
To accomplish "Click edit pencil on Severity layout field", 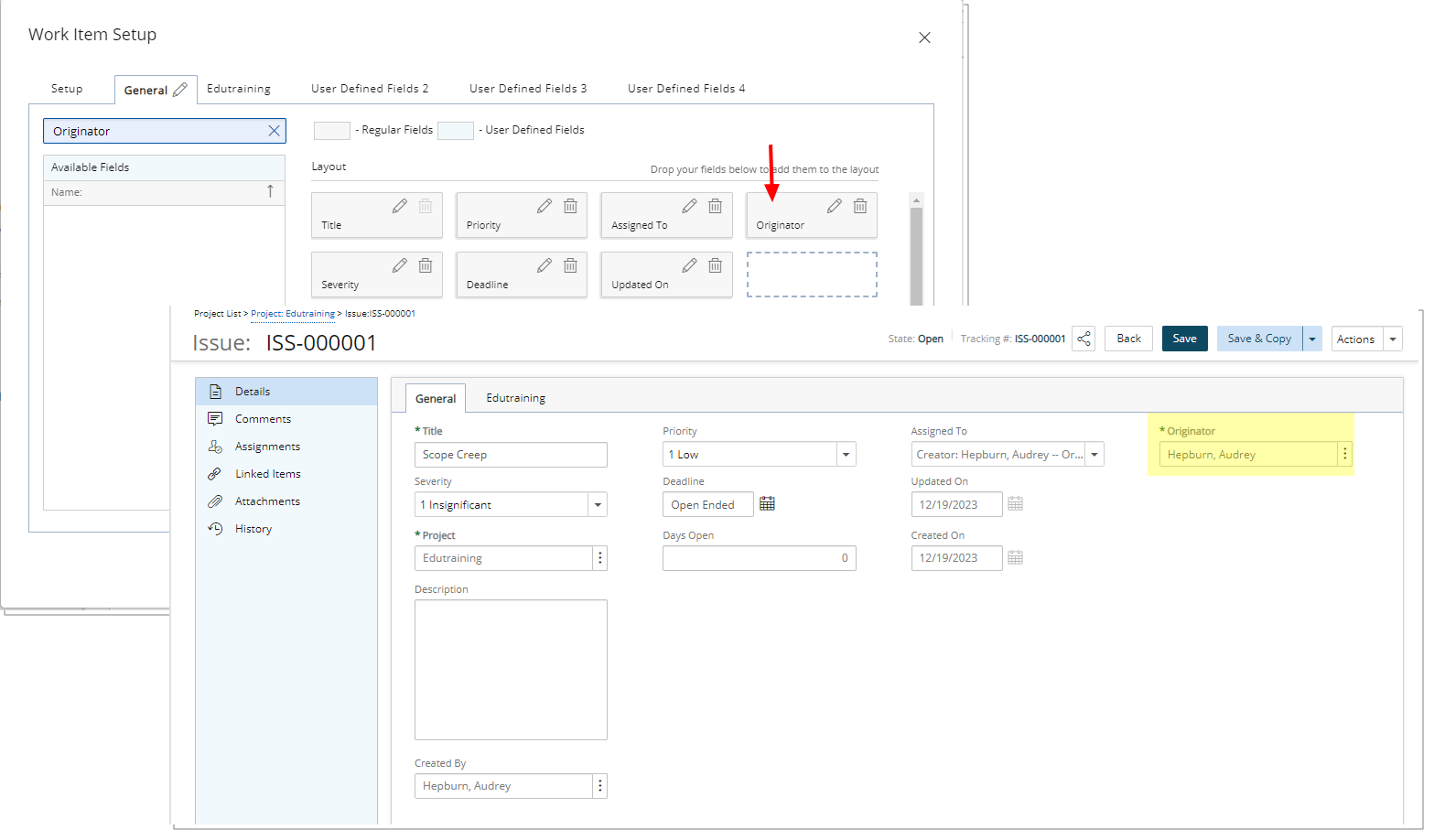I will click(x=400, y=265).
